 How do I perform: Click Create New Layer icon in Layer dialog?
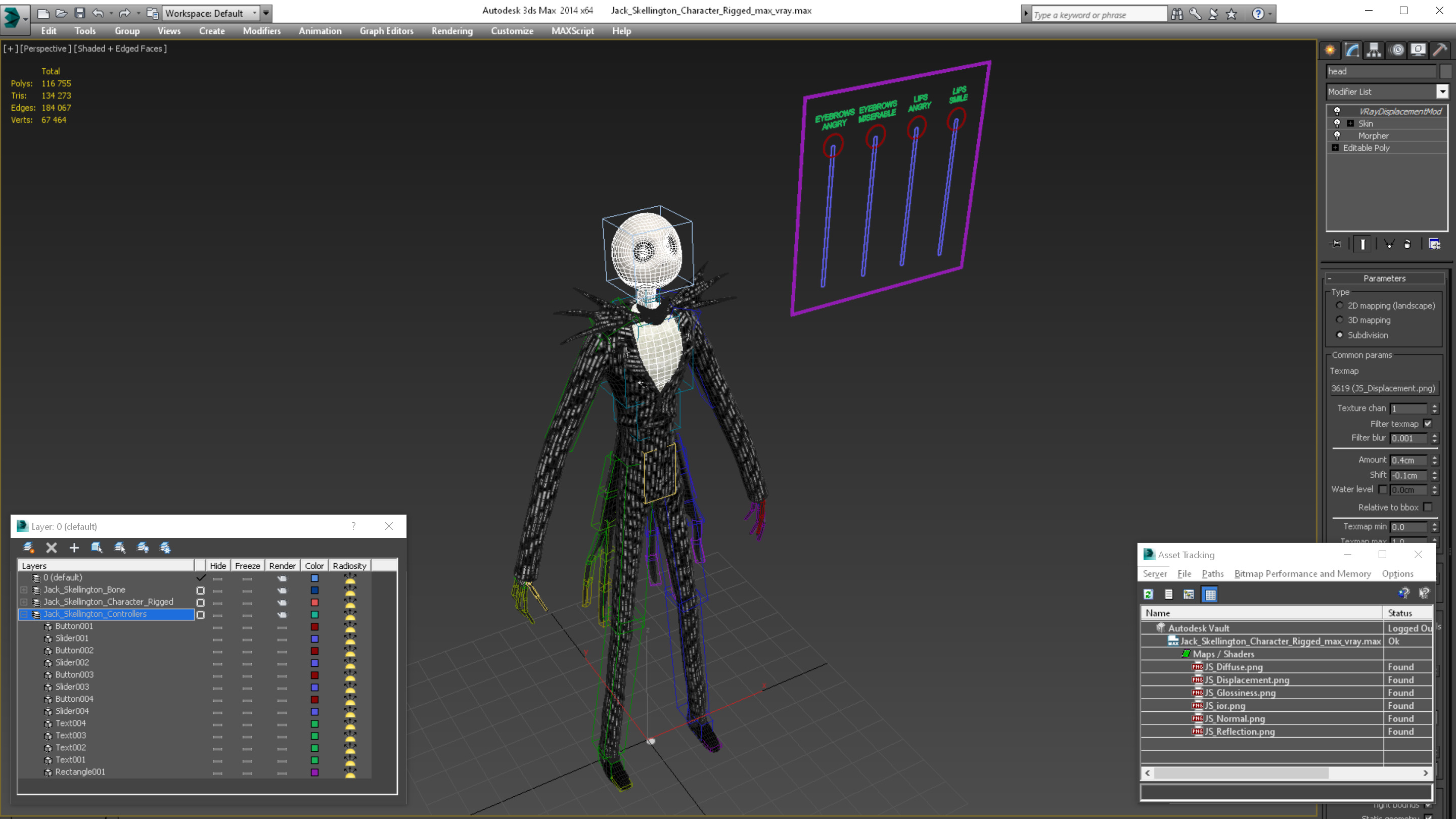(28, 547)
